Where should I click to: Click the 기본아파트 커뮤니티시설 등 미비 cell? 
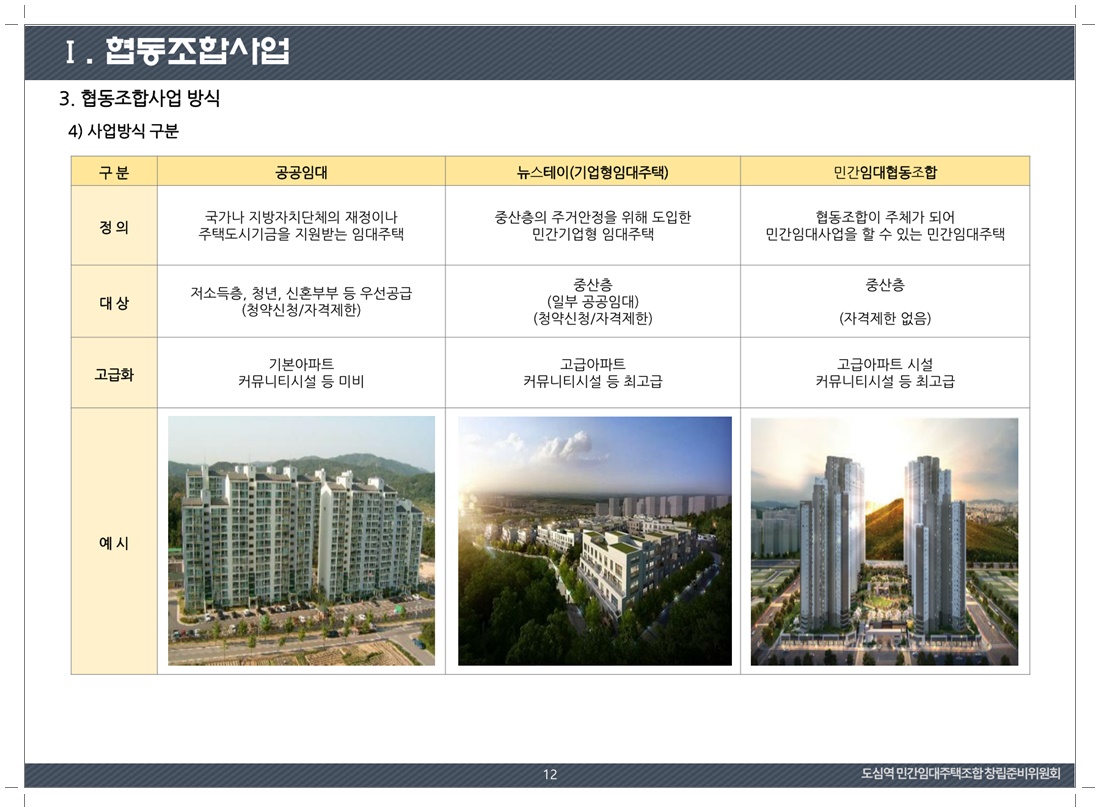(301, 373)
